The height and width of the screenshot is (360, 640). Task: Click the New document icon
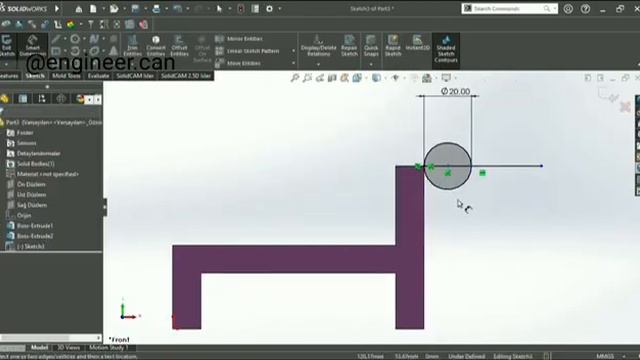[x=93, y=9]
